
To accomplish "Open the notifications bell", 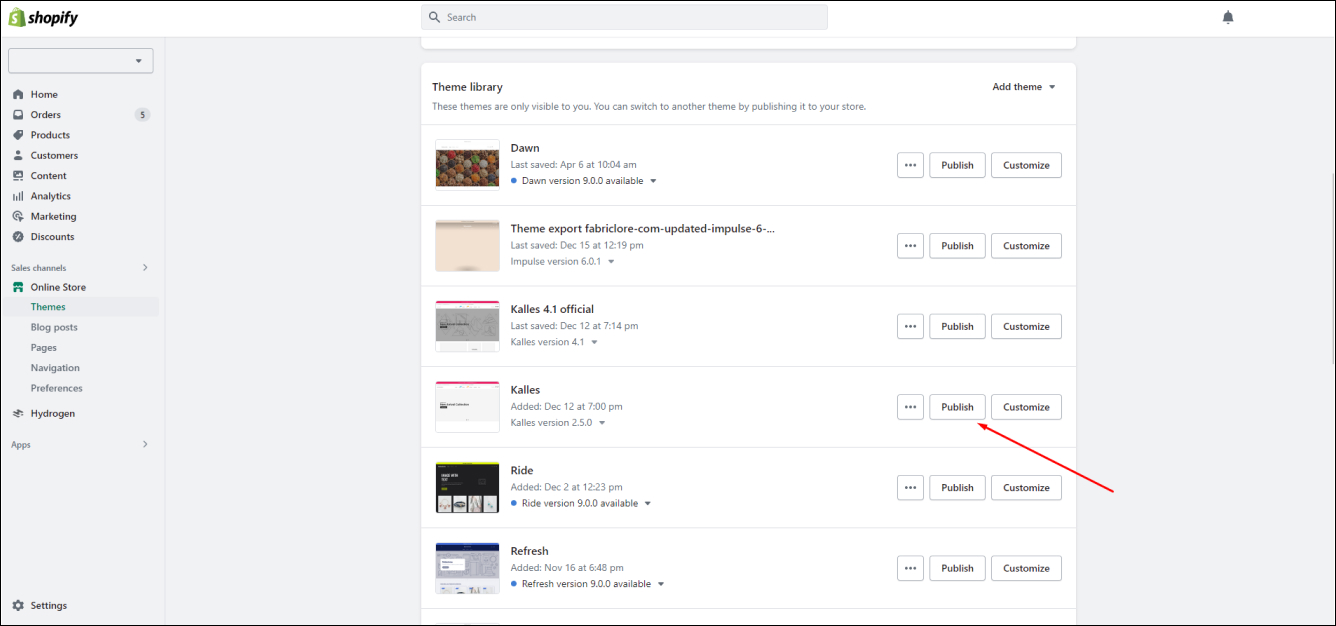I will click(x=1228, y=17).
